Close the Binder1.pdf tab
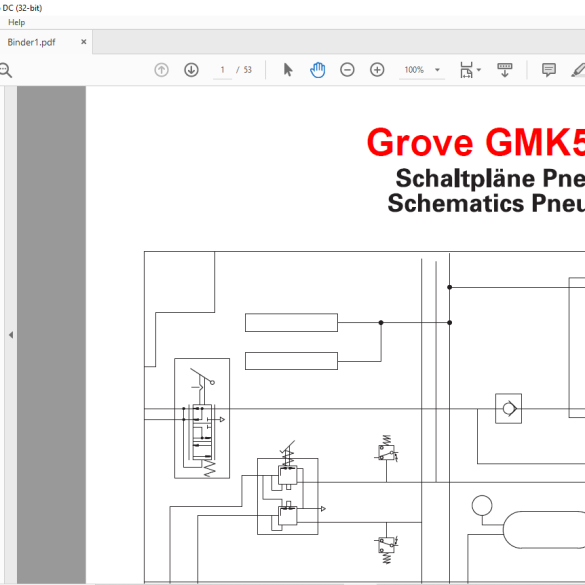 (x=84, y=42)
